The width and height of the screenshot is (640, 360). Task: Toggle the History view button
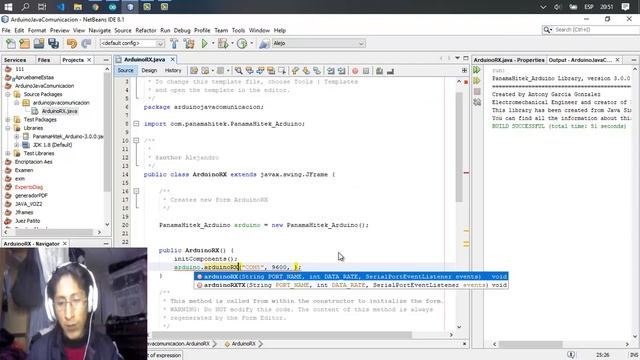173,70
